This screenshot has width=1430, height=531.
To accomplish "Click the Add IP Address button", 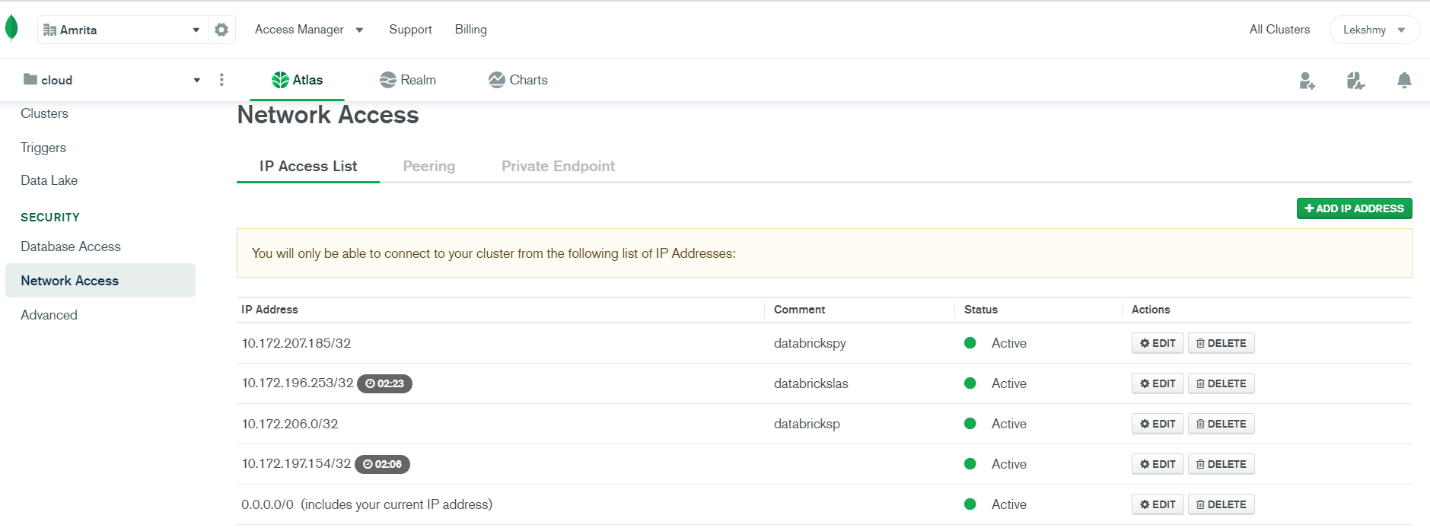I will (1354, 209).
